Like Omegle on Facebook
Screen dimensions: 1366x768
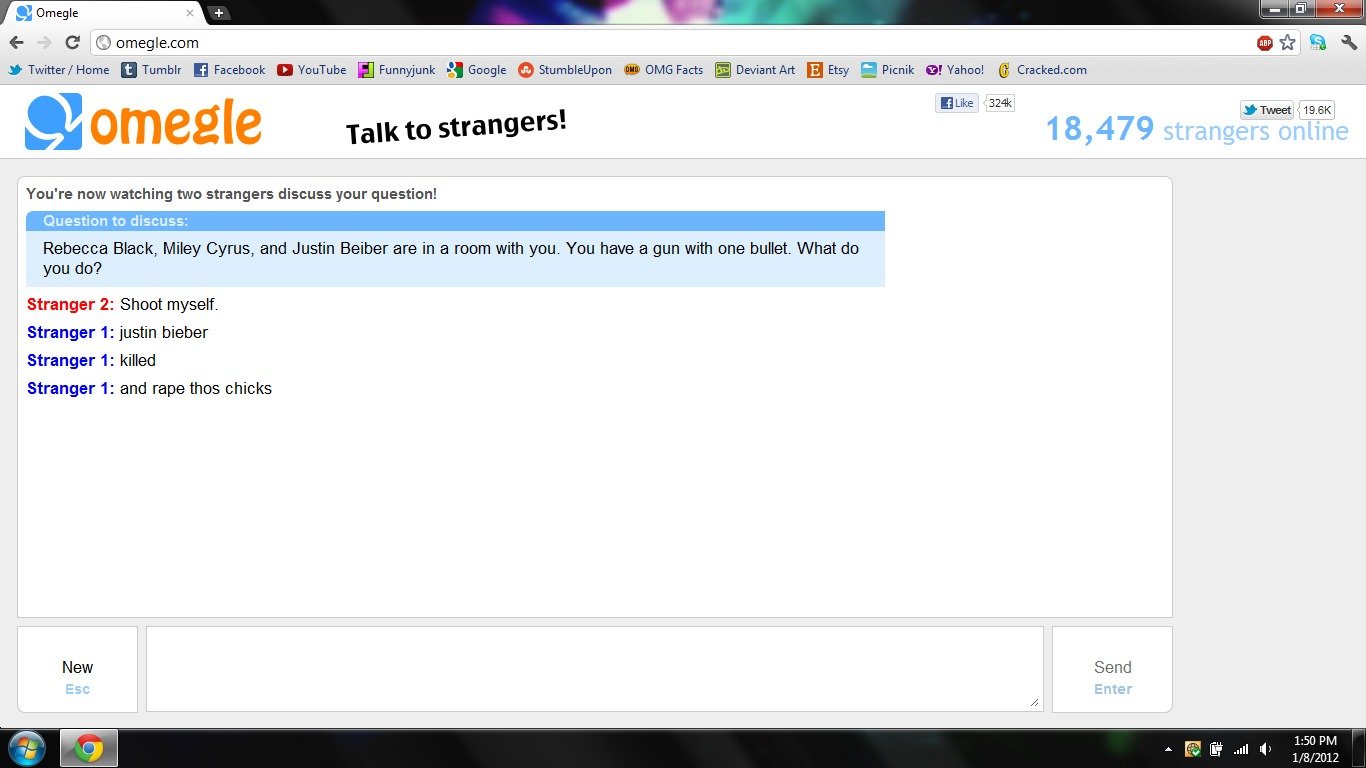956,102
